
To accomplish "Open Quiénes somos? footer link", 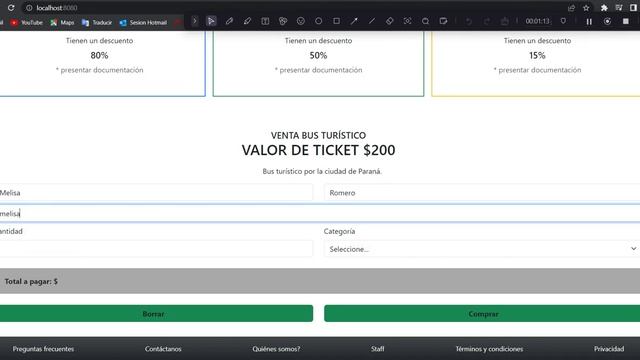I will click(x=276, y=349).
